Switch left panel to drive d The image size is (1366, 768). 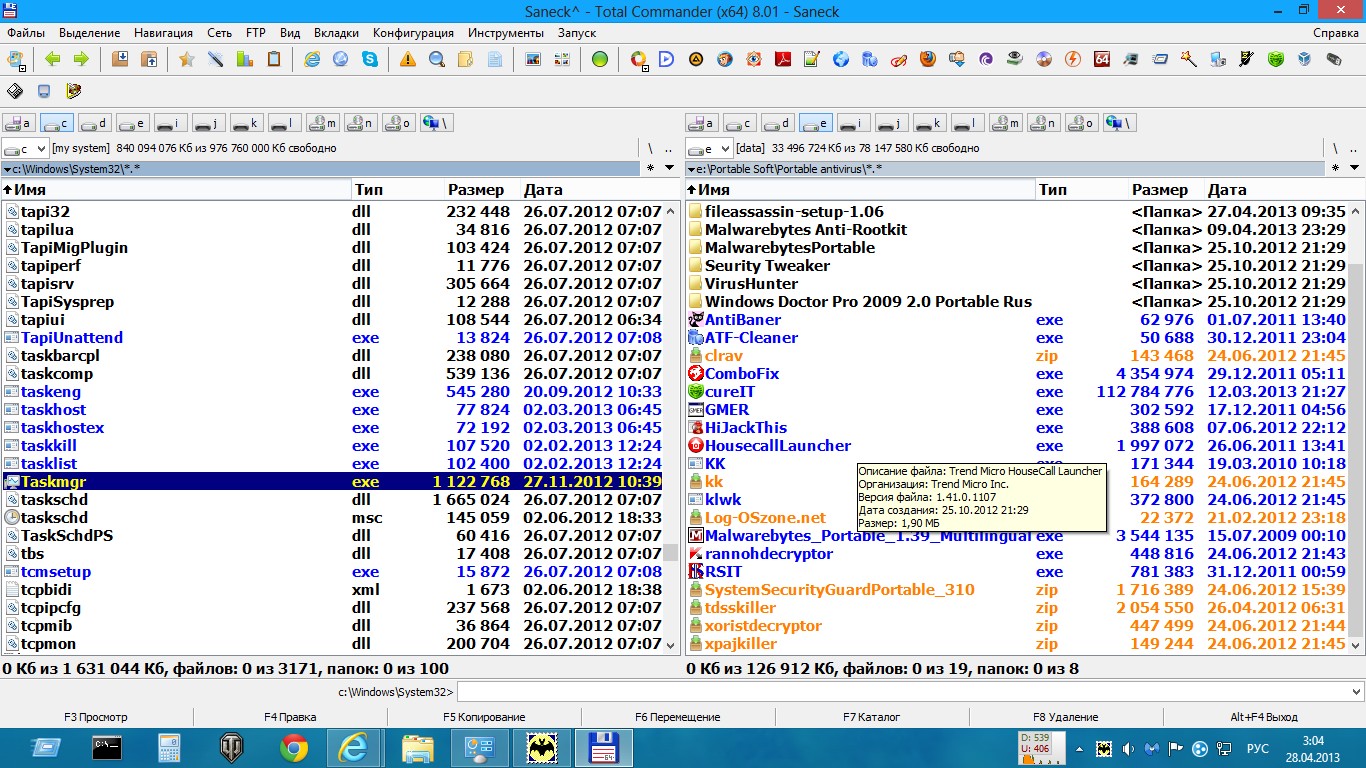tap(94, 123)
